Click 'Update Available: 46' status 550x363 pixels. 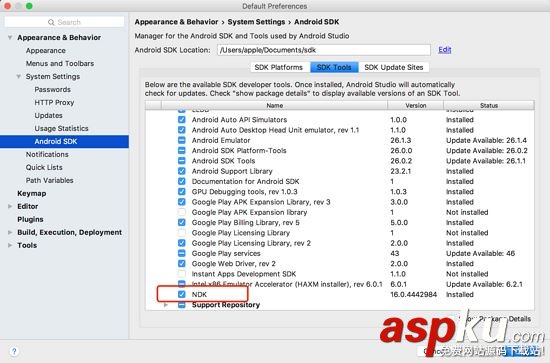(481, 254)
